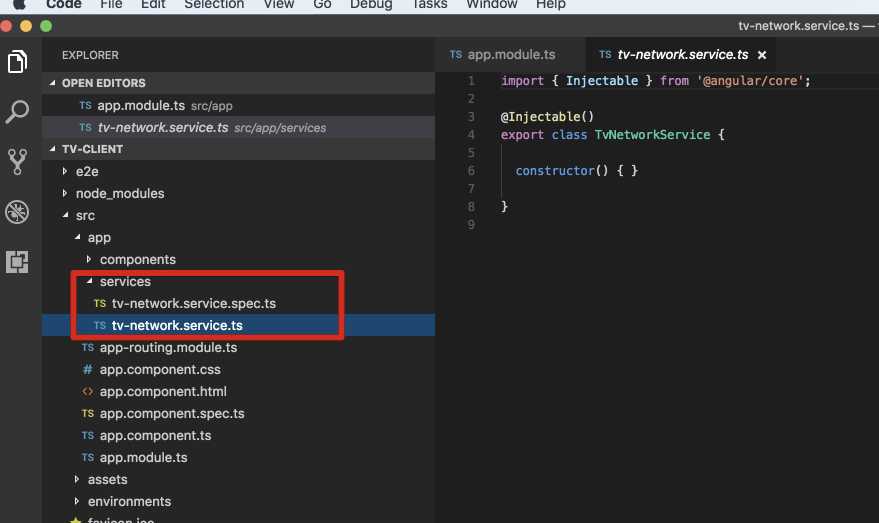Open app.component.spec.ts file
Viewport: 879px width, 523px height.
[238, 413]
